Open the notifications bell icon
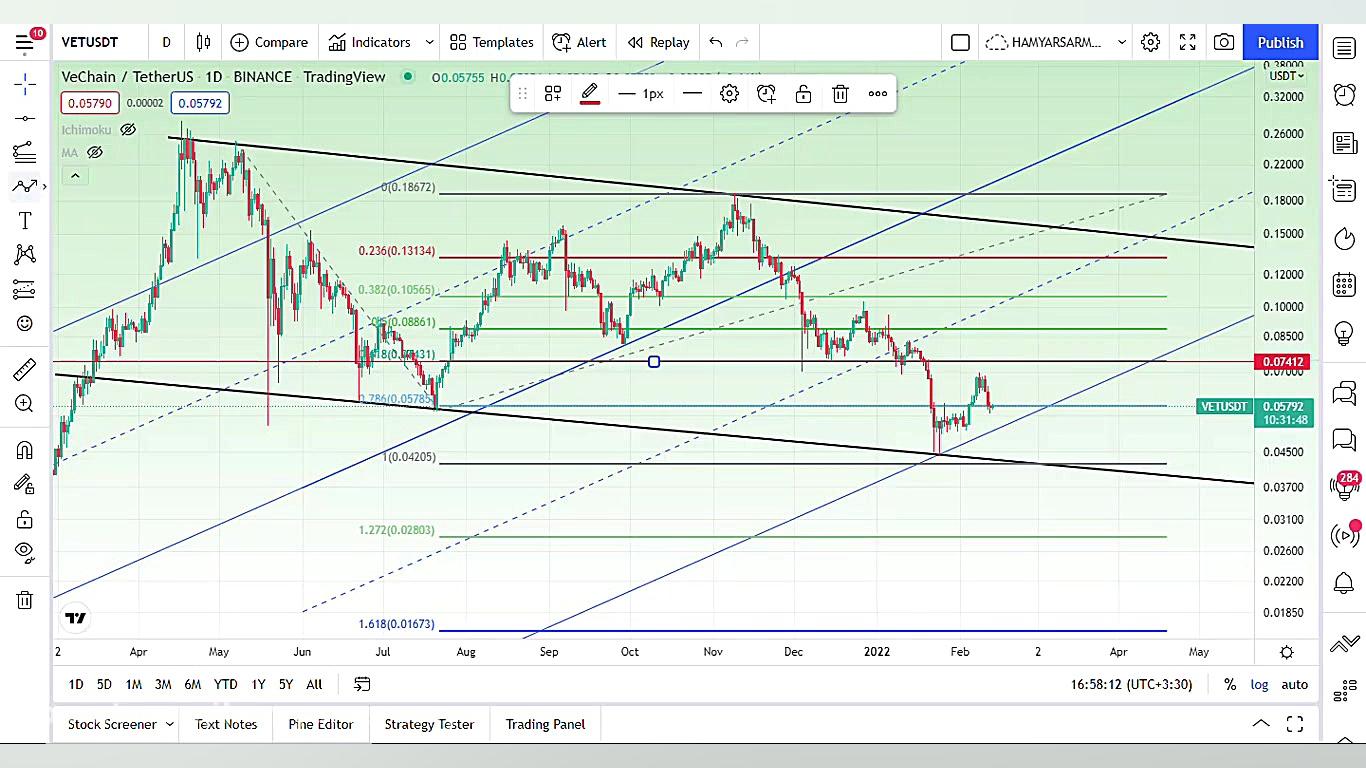This screenshot has width=1366, height=768. (x=1344, y=583)
